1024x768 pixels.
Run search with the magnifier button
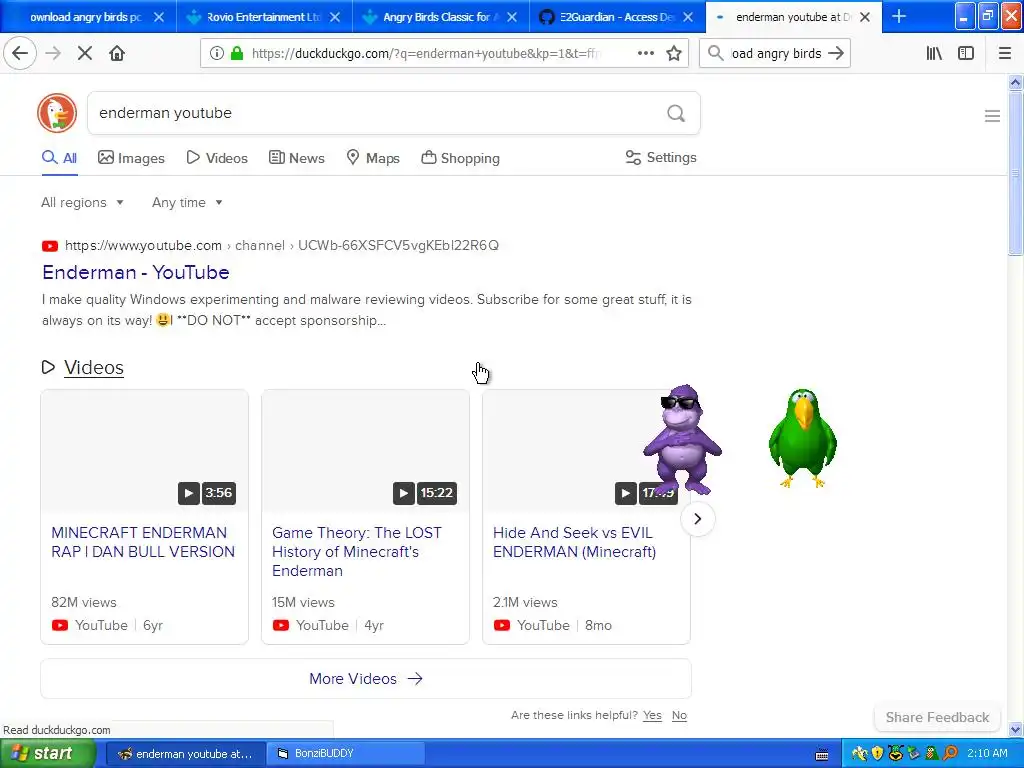click(x=676, y=114)
